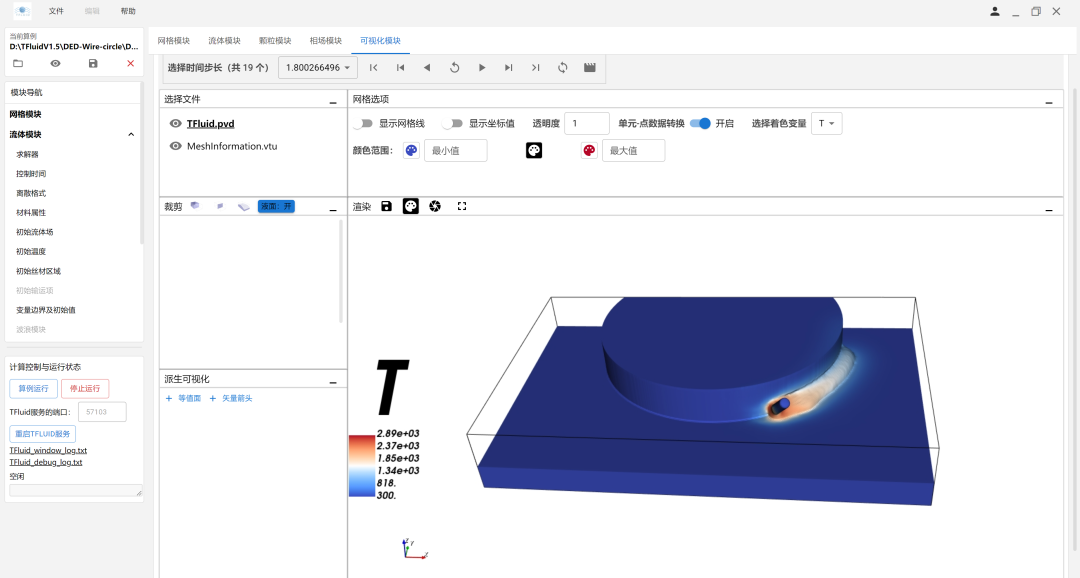Turn off cell-to-point data conversion
This screenshot has height=578, width=1080.
tap(700, 123)
